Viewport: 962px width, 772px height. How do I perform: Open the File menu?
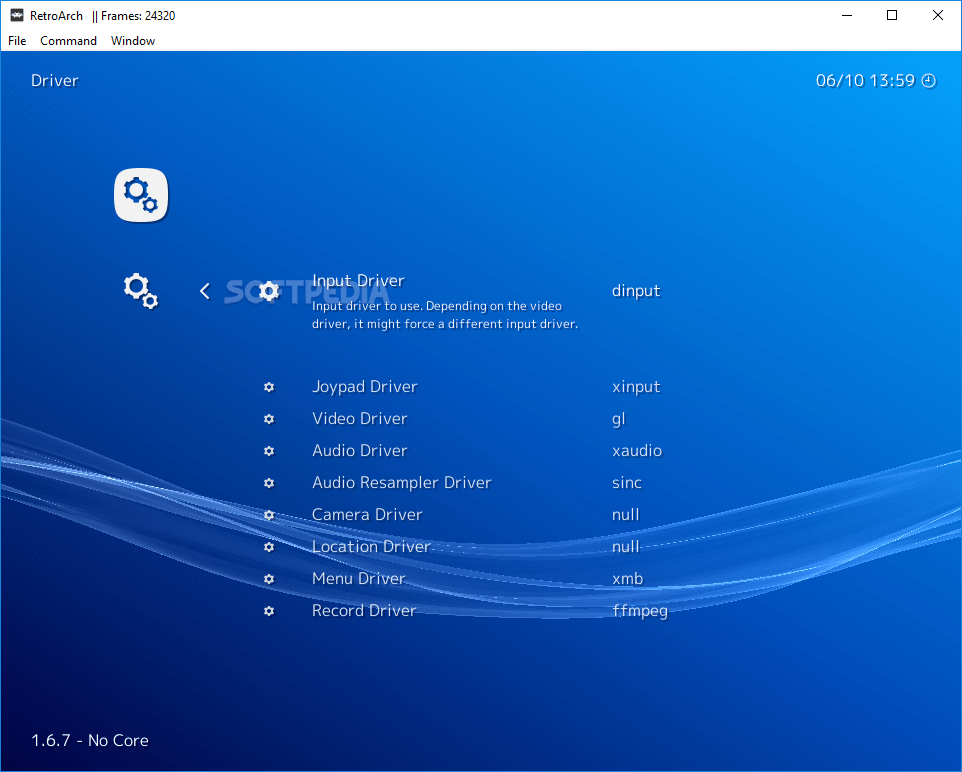tap(17, 41)
